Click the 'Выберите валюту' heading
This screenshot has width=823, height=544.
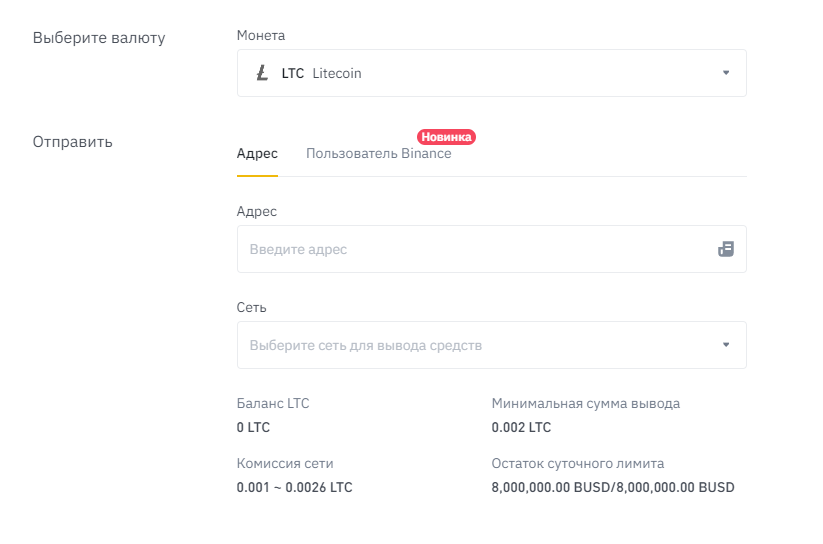point(99,38)
